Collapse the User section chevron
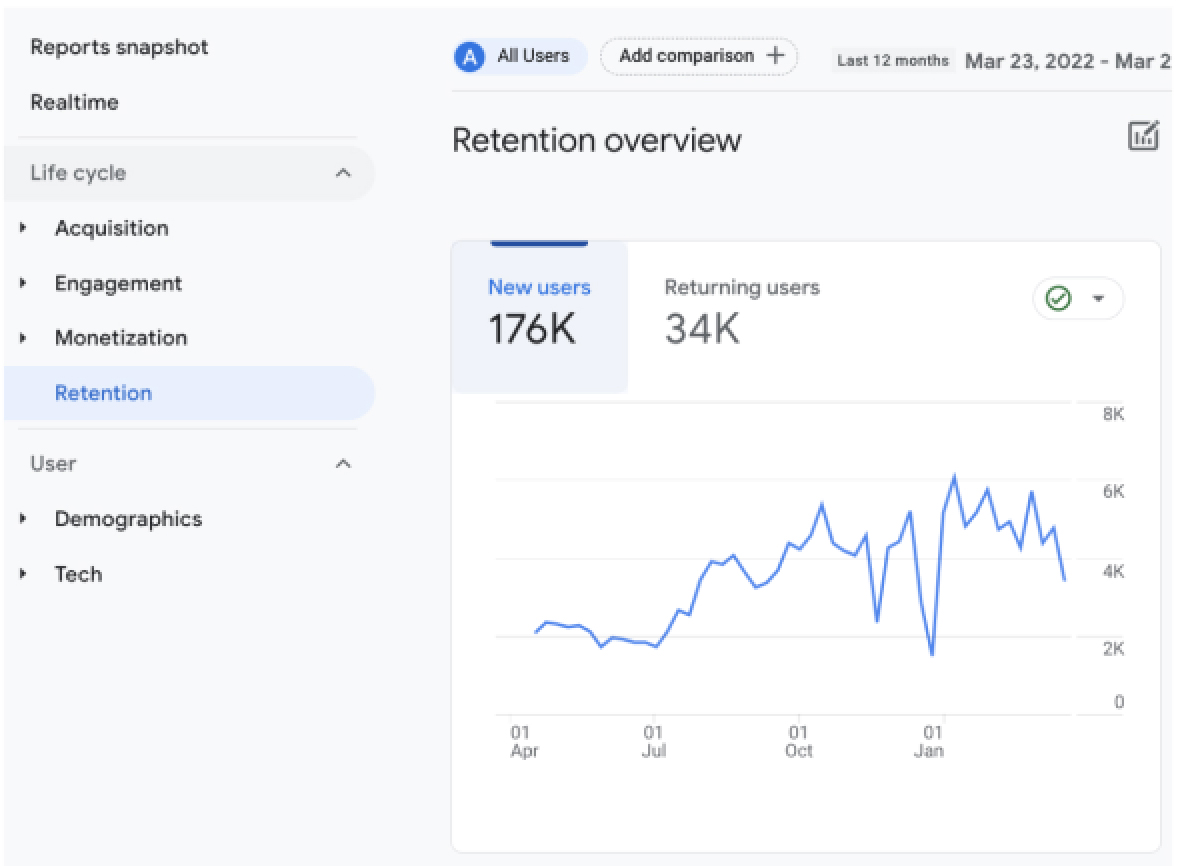 pyautogui.click(x=343, y=463)
